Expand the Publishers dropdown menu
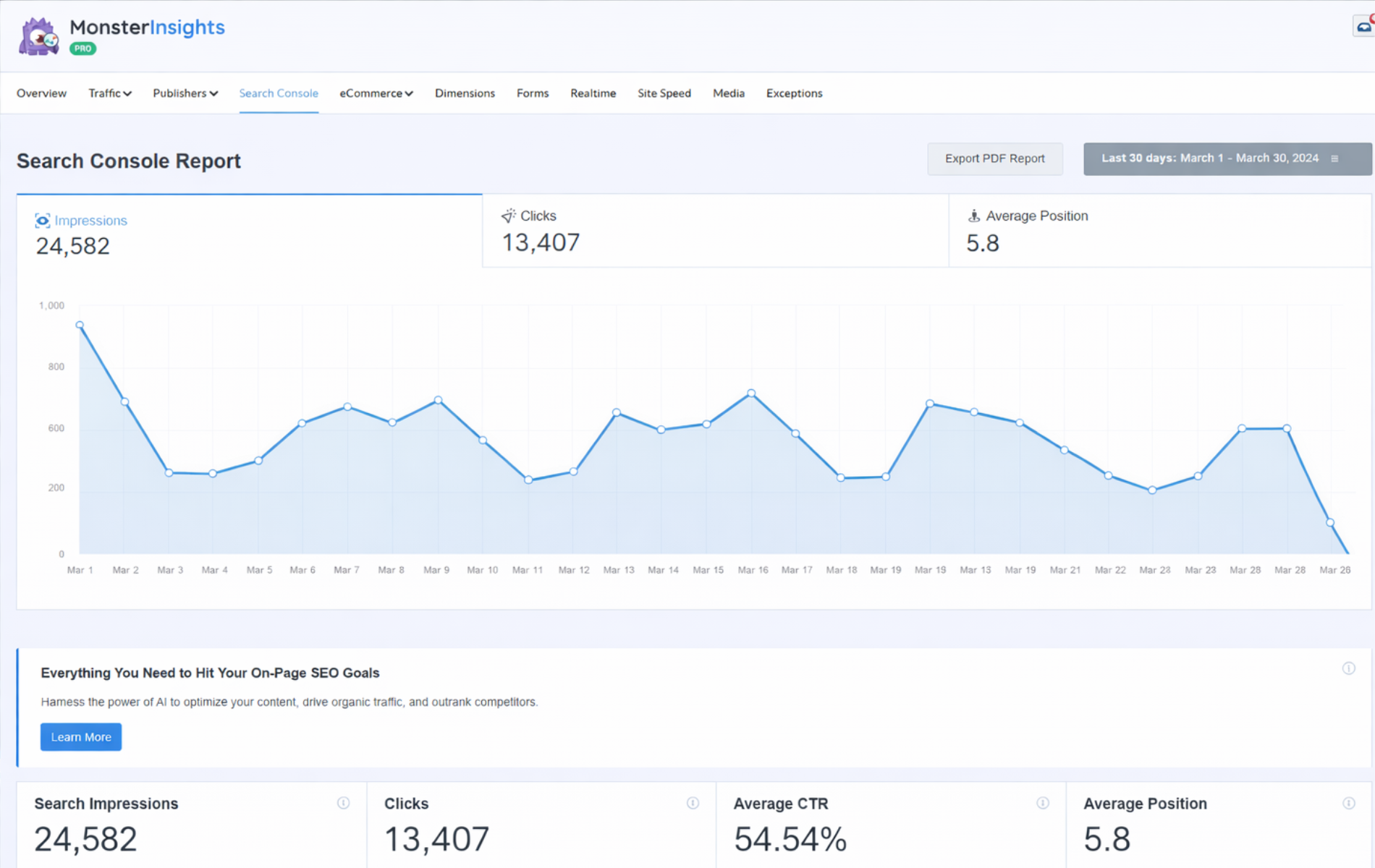The height and width of the screenshot is (868, 1375). [x=185, y=93]
